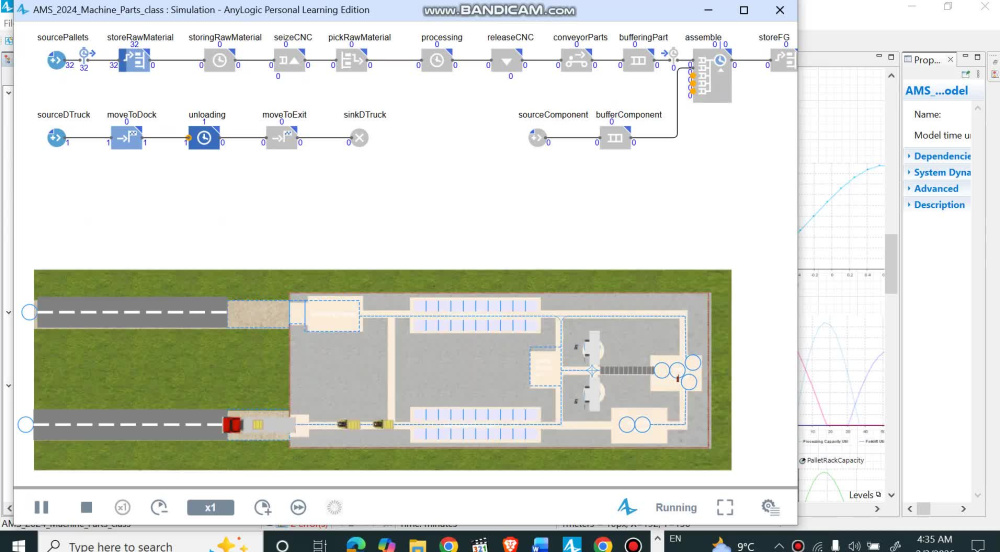Screen dimensions: 1000x552
Task: Inspect the storingRawMaterial delay block
Action: tap(219, 61)
